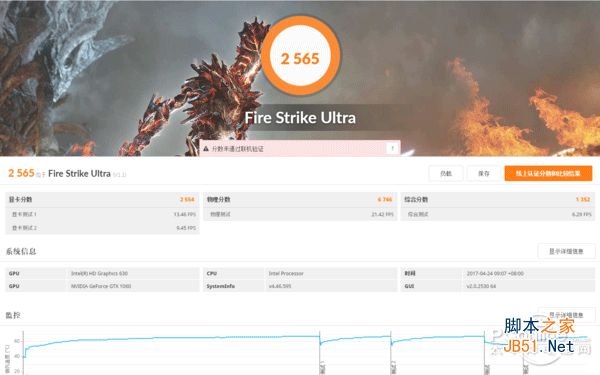Click the 保存 save button
This screenshot has width=600, height=375.
pyautogui.click(x=484, y=173)
